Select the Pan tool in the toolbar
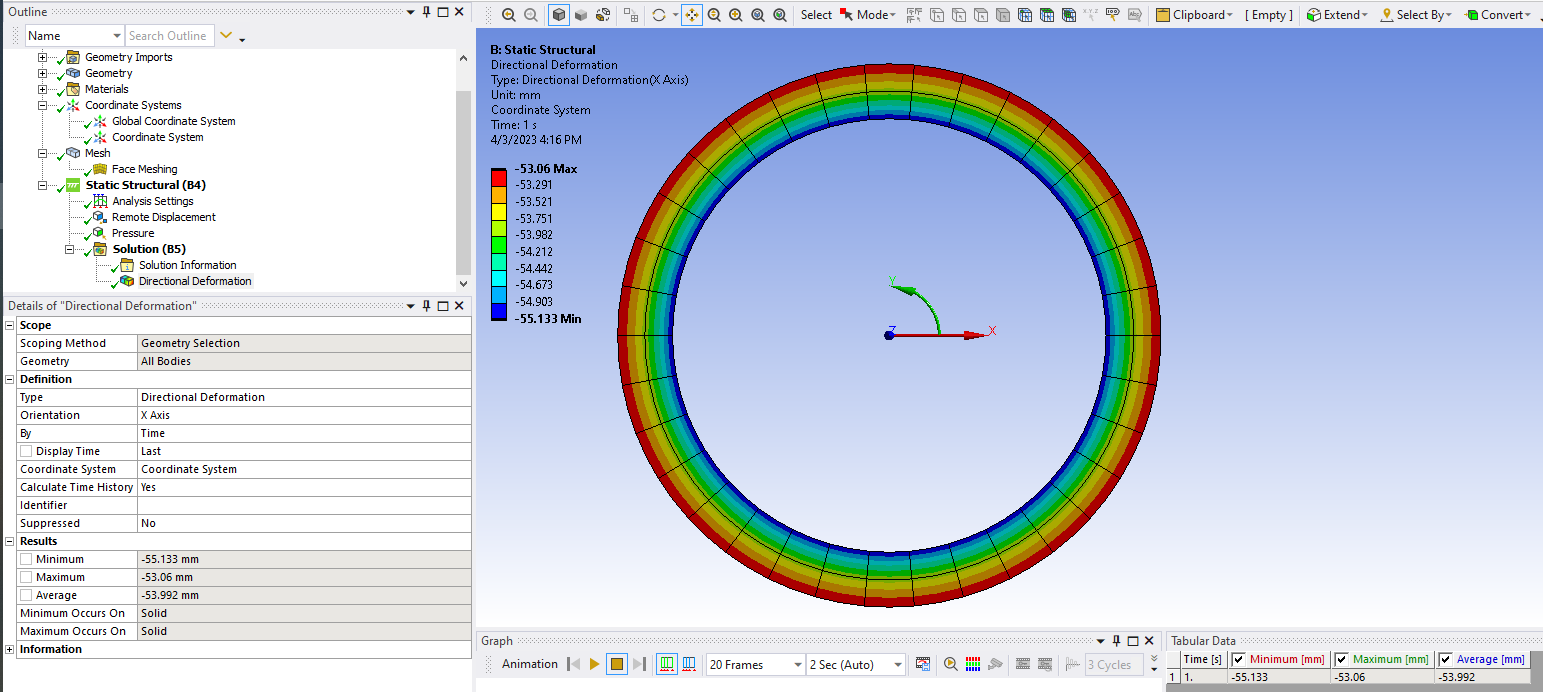This screenshot has width=1543, height=692. point(692,15)
